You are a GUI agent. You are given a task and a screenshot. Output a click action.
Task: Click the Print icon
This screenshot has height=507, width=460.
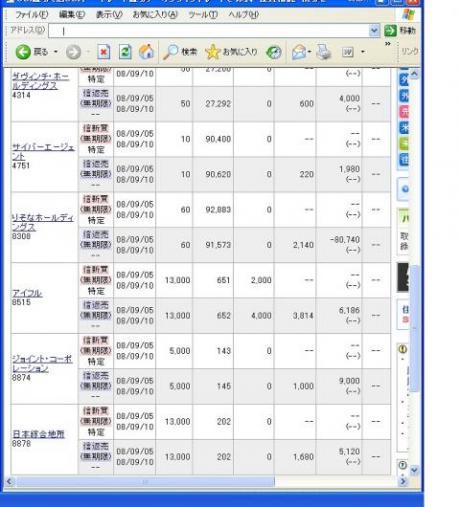pyautogui.click(x=323, y=52)
